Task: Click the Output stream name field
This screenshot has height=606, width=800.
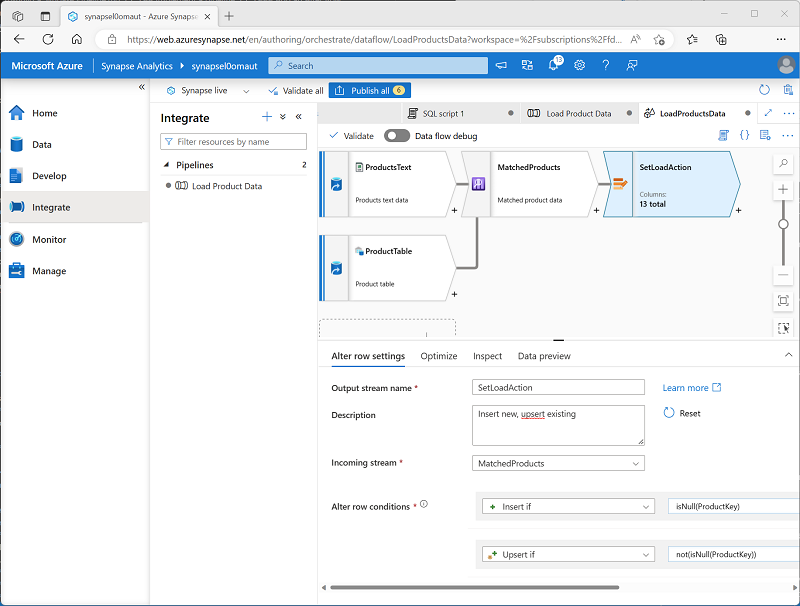Action: click(558, 387)
